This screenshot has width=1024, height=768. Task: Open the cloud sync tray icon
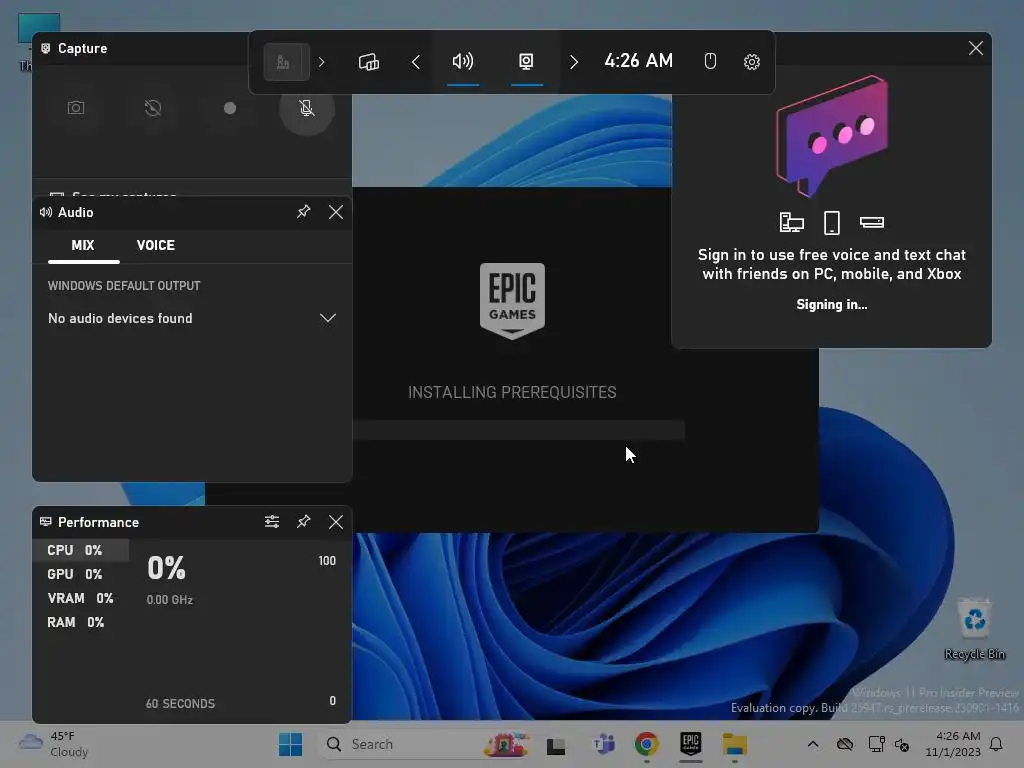[x=845, y=744]
